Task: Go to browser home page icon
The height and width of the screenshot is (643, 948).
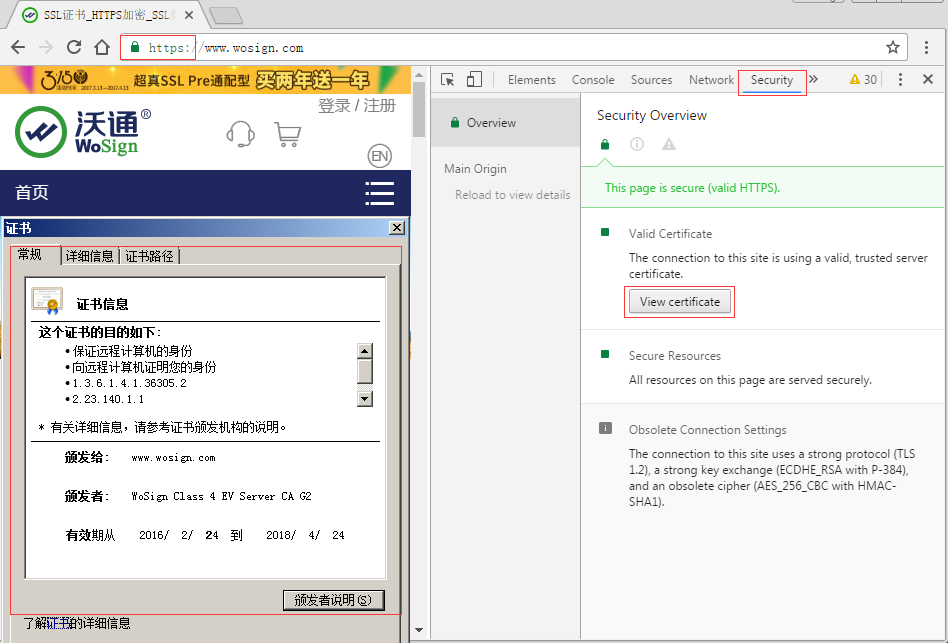Action: point(101,47)
